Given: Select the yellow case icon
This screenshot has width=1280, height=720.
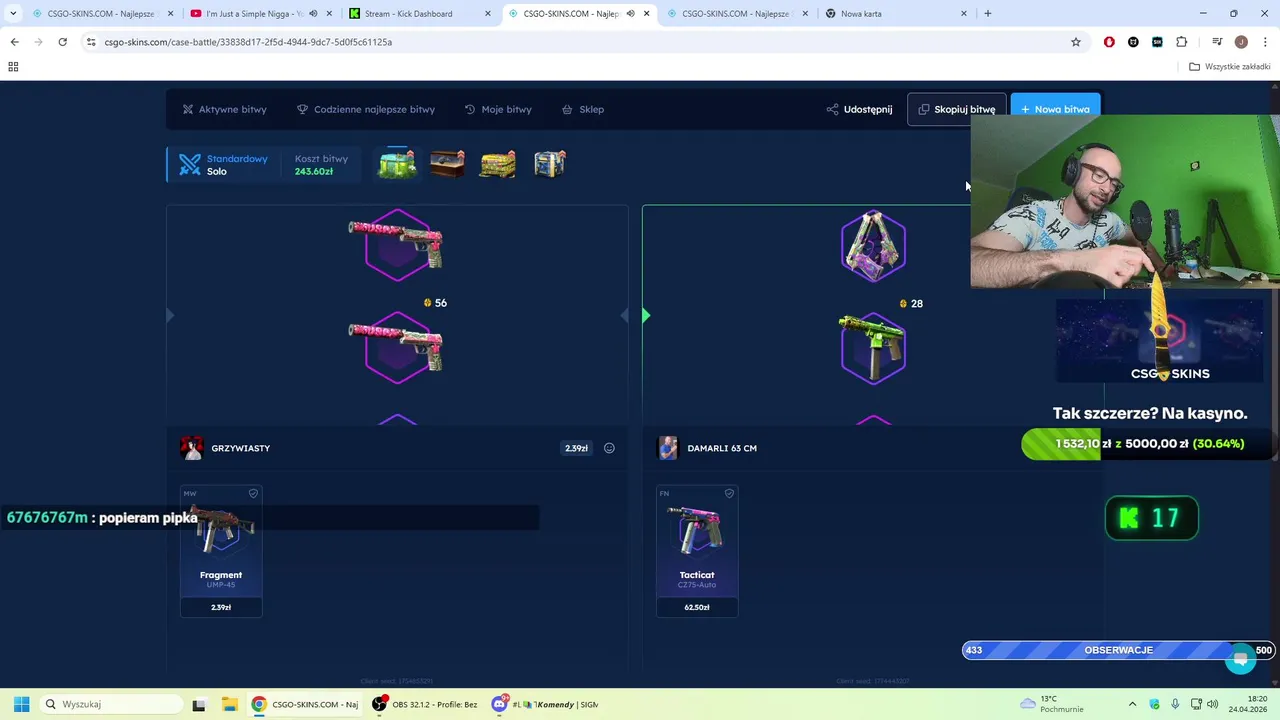Looking at the screenshot, I should (x=498, y=163).
